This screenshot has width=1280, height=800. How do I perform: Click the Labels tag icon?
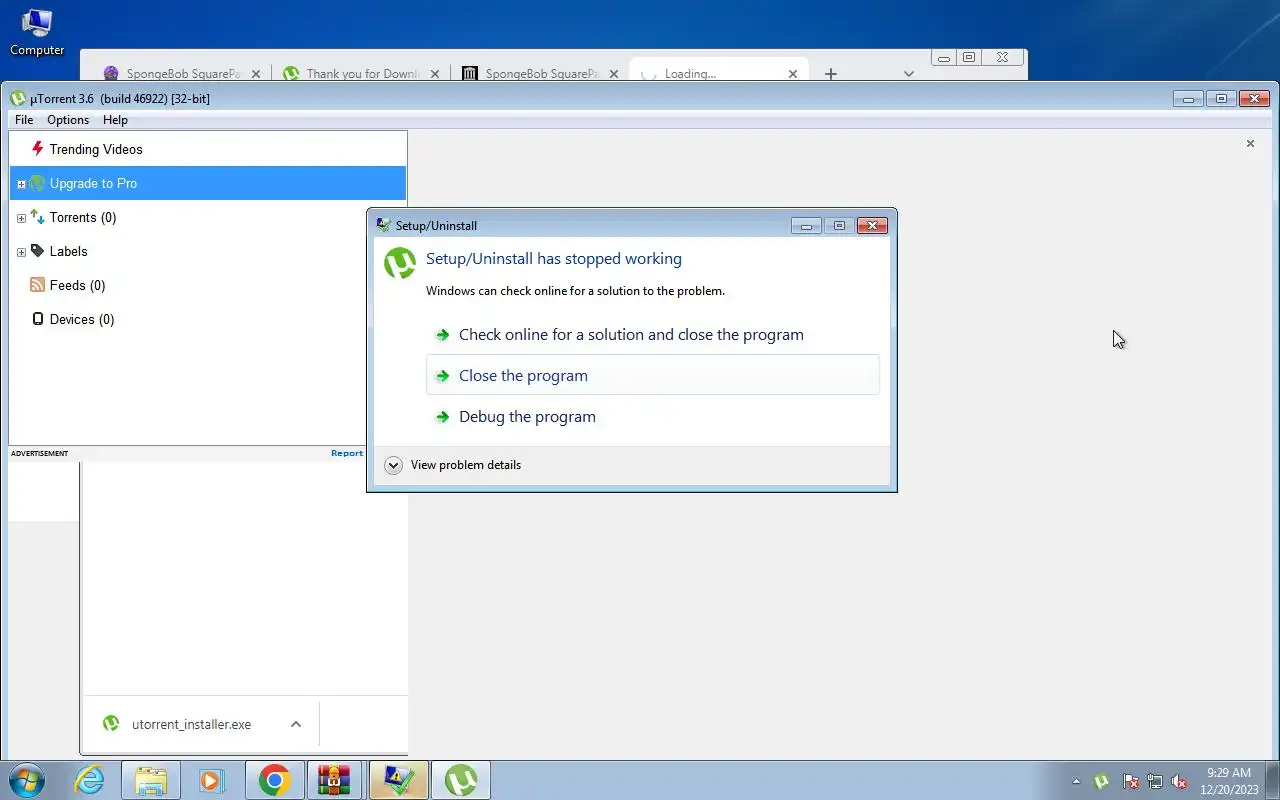38,251
